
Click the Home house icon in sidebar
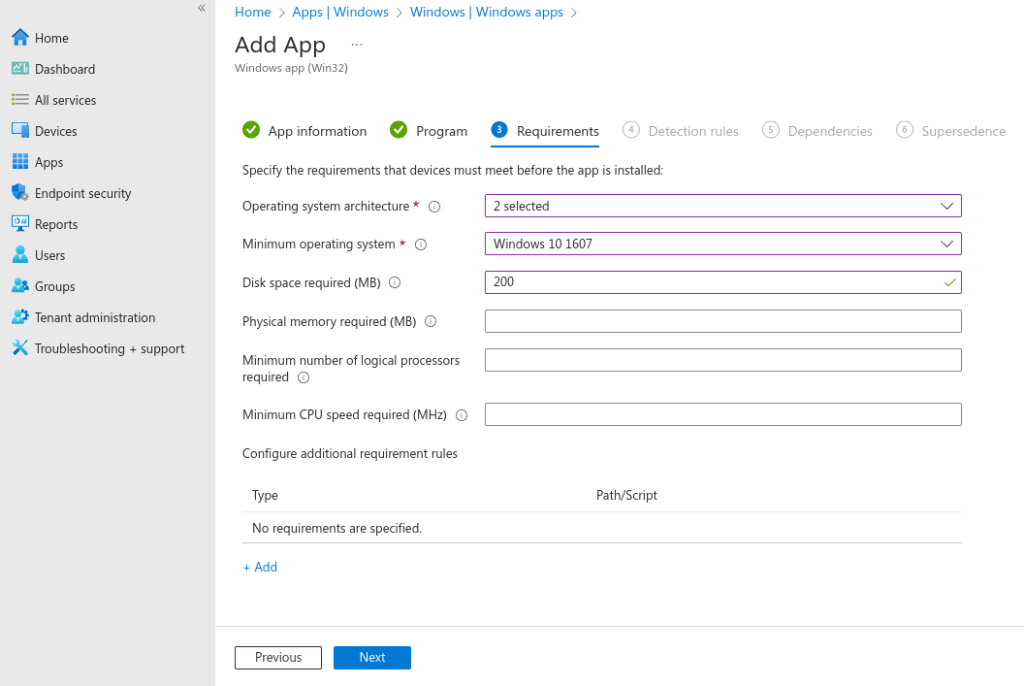coord(20,38)
